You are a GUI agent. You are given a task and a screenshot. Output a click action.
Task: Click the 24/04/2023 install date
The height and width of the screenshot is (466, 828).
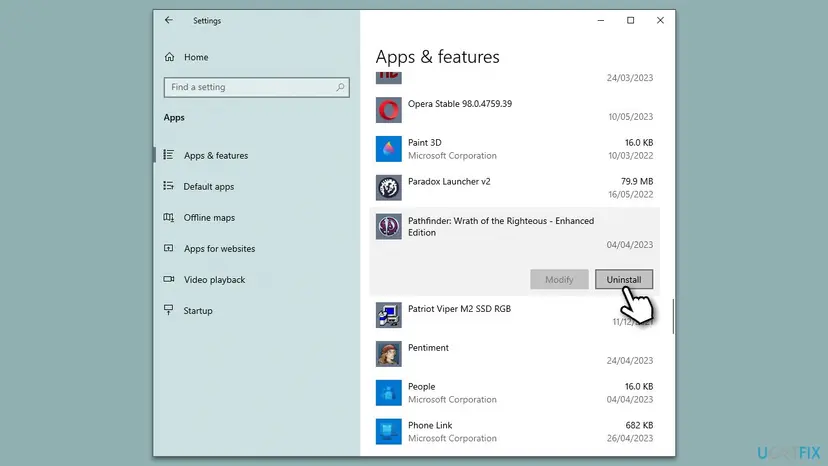click(629, 360)
